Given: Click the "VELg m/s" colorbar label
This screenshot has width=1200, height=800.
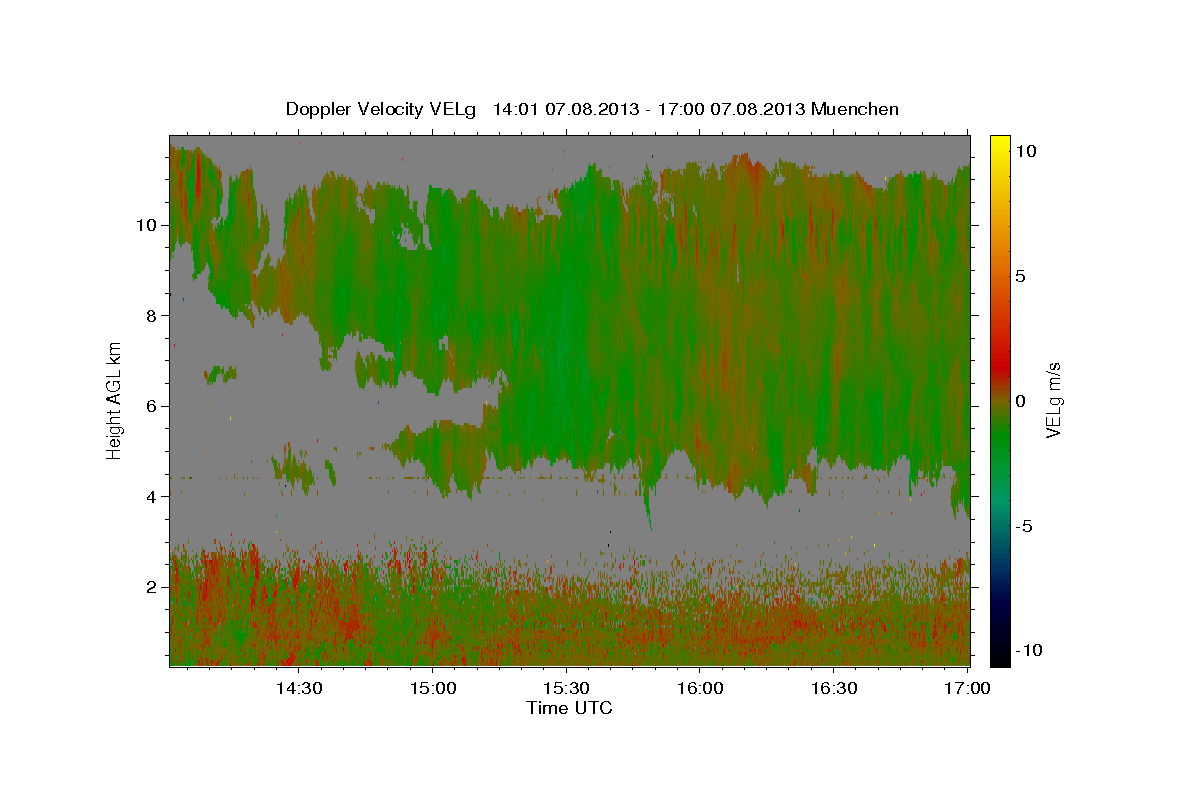Looking at the screenshot, I should [x=1053, y=399].
